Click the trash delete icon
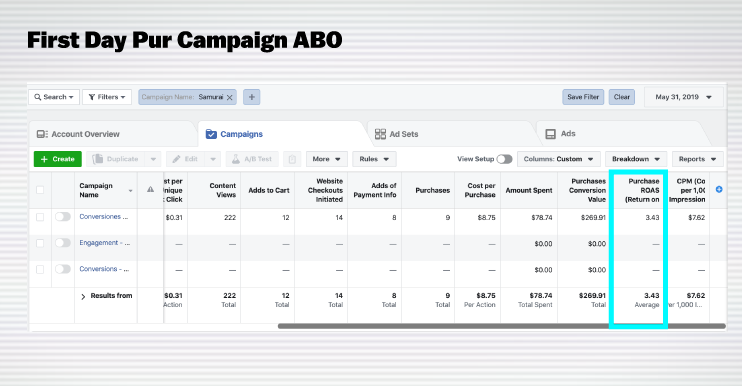This screenshot has height=386, width=742. [292, 159]
